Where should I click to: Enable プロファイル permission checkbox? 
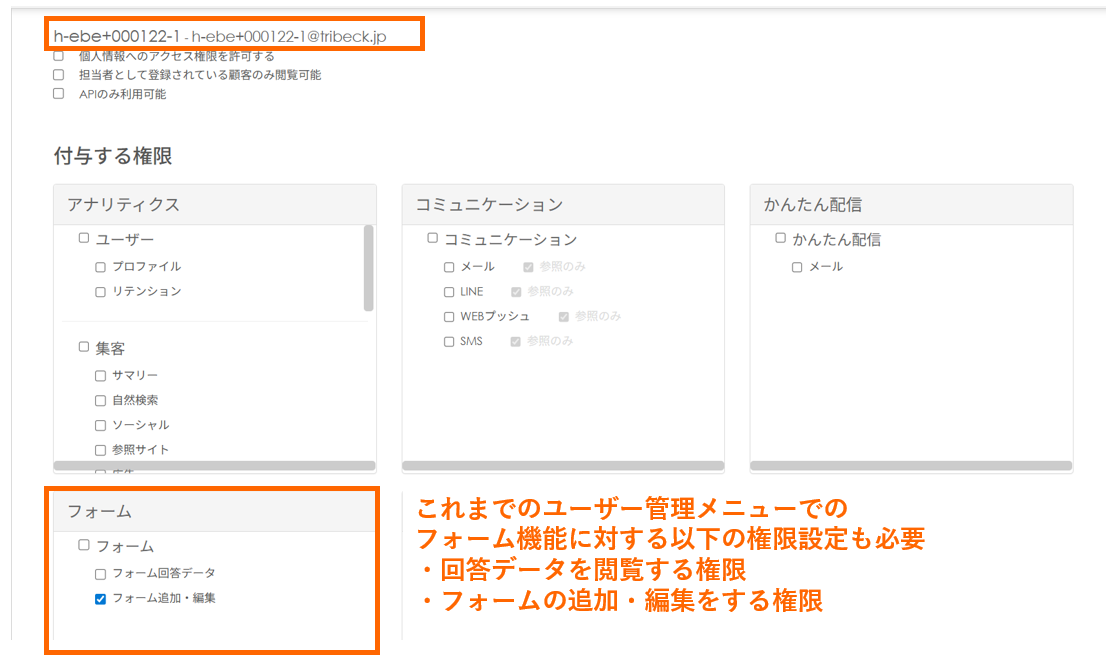100,267
